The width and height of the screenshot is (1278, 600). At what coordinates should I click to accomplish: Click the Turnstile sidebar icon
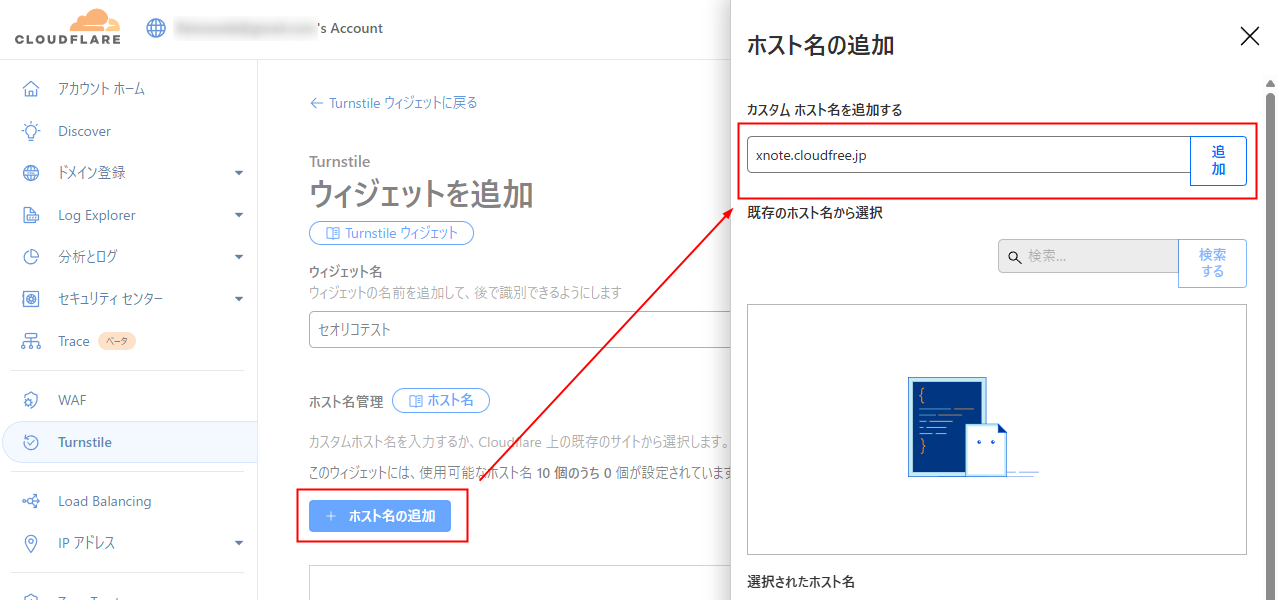click(31, 442)
